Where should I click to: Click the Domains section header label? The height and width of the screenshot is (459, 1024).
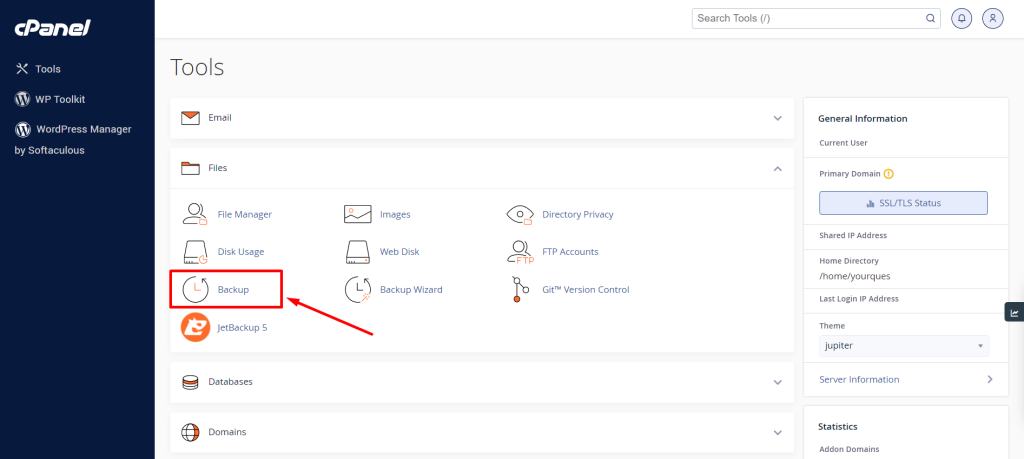227,432
